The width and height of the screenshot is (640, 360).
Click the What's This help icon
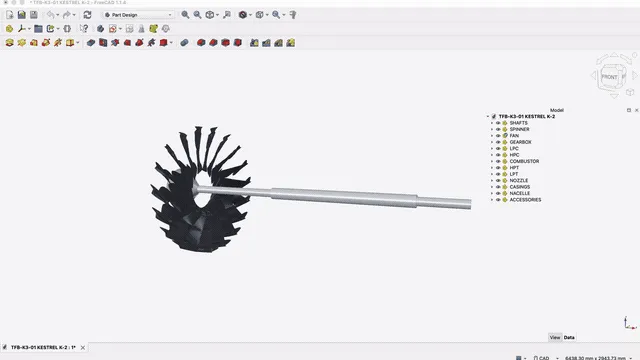coord(84,29)
